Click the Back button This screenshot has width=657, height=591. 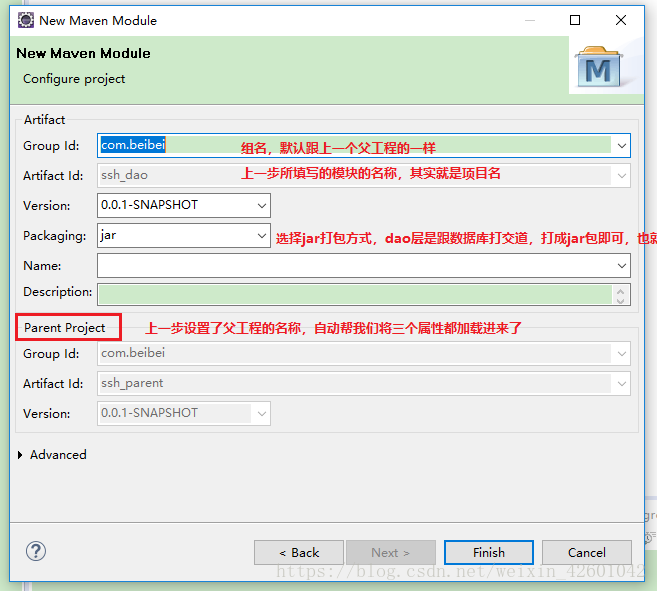click(299, 552)
